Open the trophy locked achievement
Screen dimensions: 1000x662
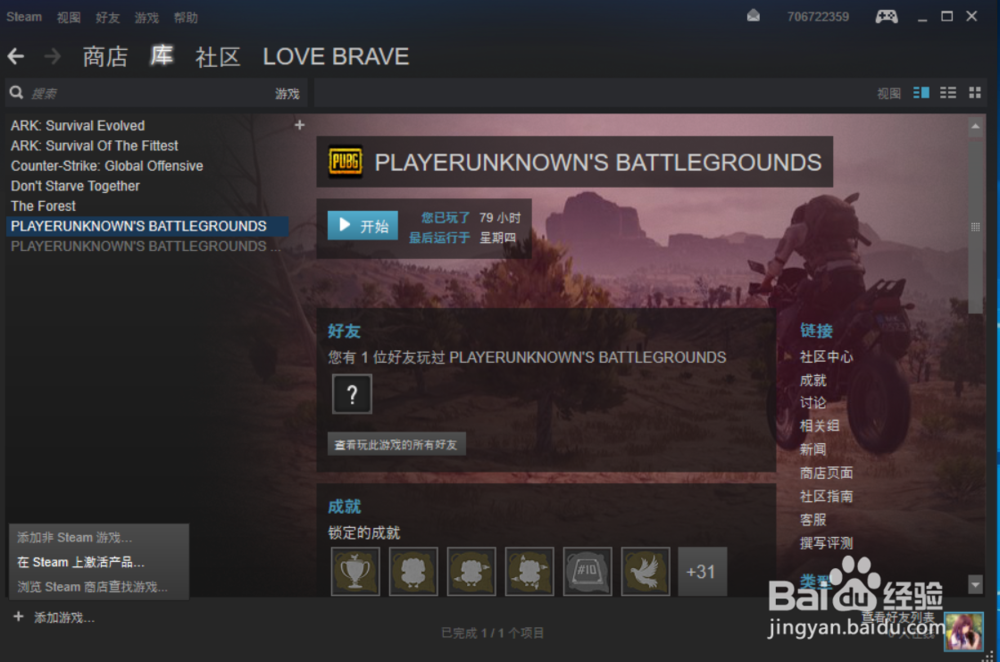point(355,571)
